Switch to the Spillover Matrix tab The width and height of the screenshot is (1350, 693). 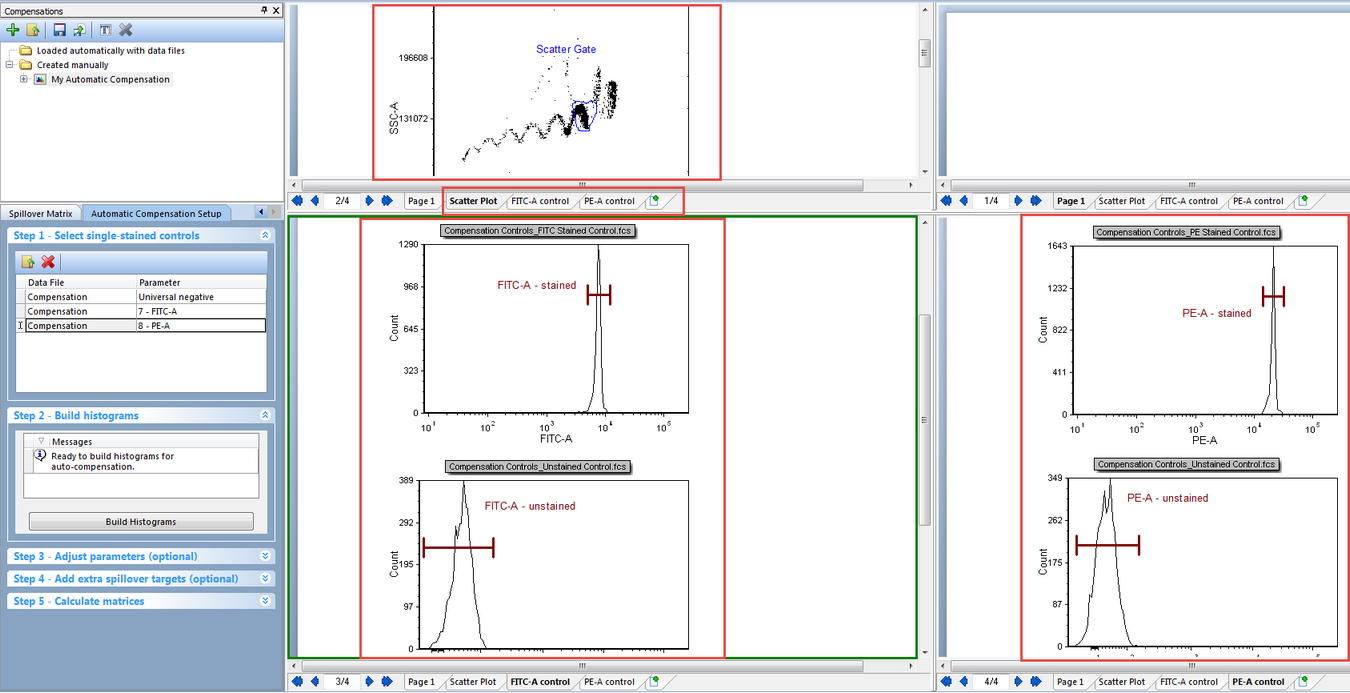click(41, 213)
